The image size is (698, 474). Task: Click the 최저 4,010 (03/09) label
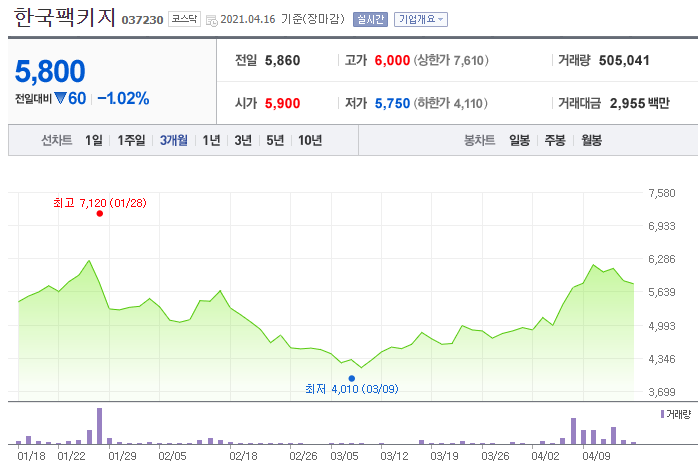click(x=352, y=389)
